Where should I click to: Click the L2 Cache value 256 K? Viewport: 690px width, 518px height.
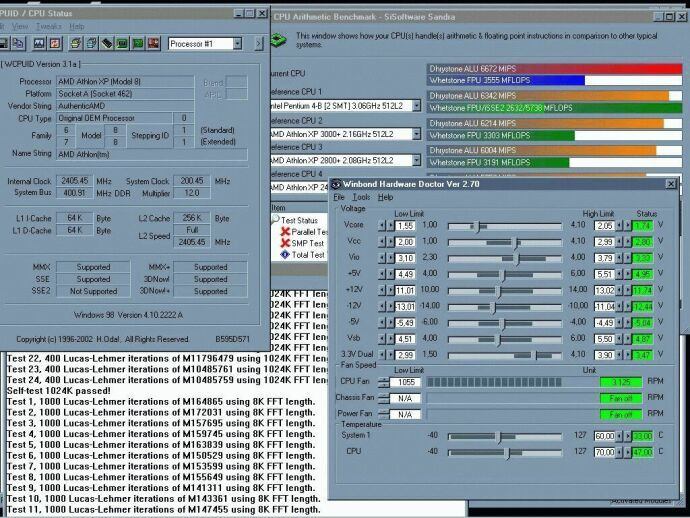pos(192,218)
